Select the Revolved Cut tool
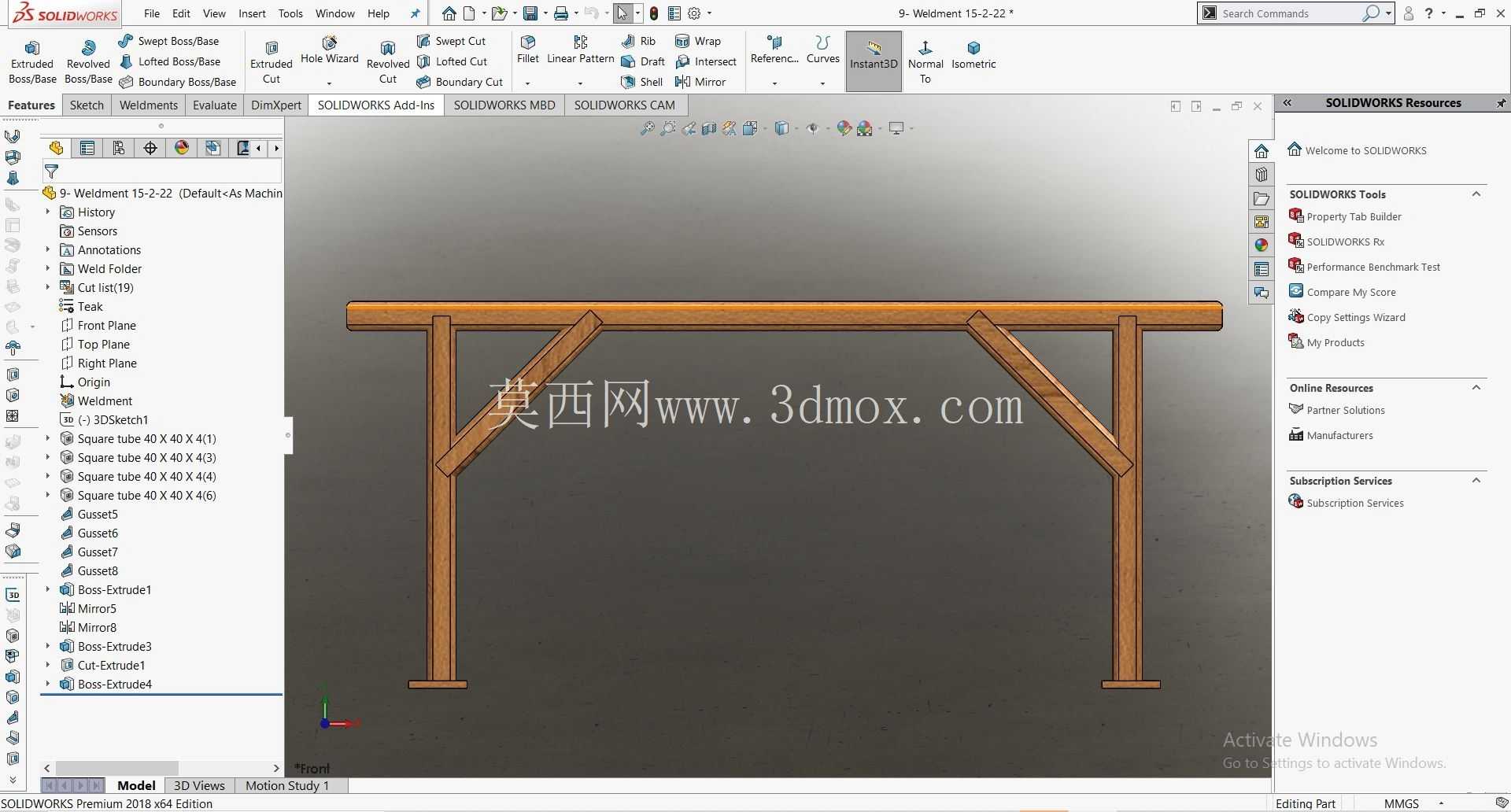The height and width of the screenshot is (812, 1511). pyautogui.click(x=388, y=62)
